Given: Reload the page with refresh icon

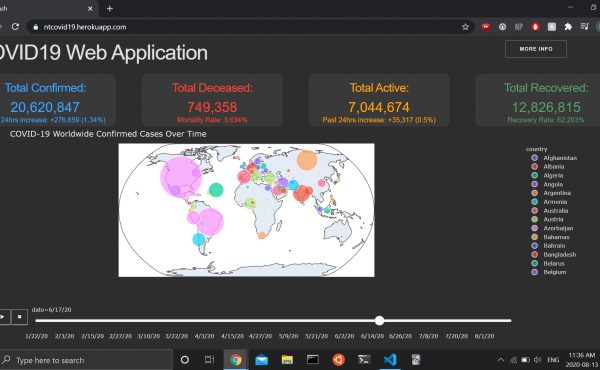Looking at the screenshot, I should (15, 27).
